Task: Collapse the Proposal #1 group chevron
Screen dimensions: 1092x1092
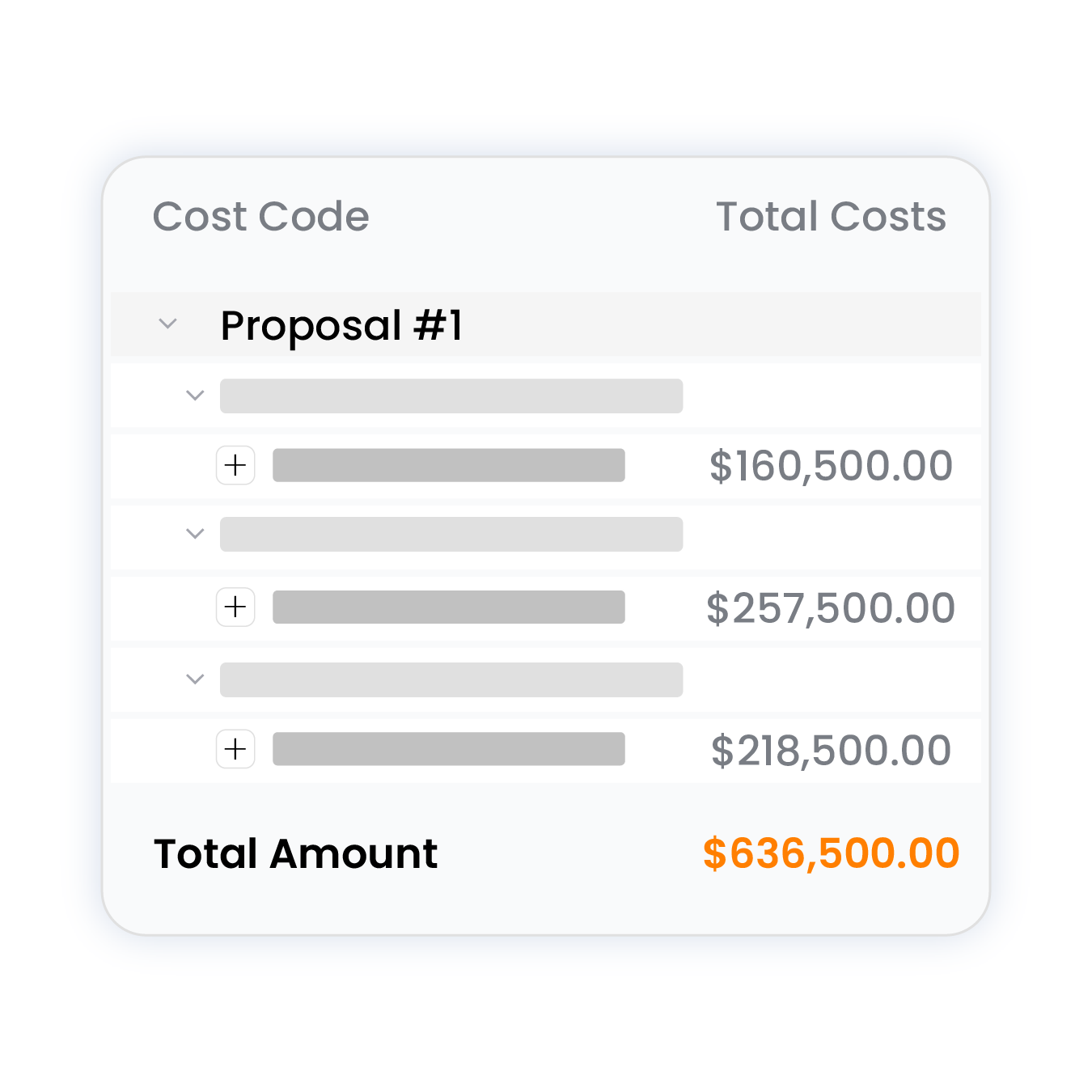Action: pyautogui.click(x=167, y=324)
